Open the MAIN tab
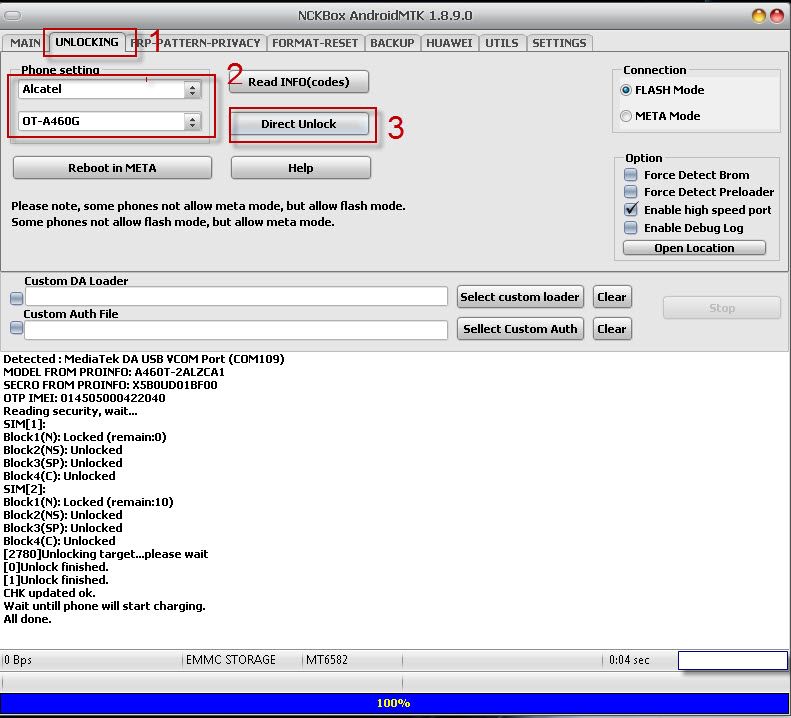Viewport: 791px width, 718px height. click(25, 43)
